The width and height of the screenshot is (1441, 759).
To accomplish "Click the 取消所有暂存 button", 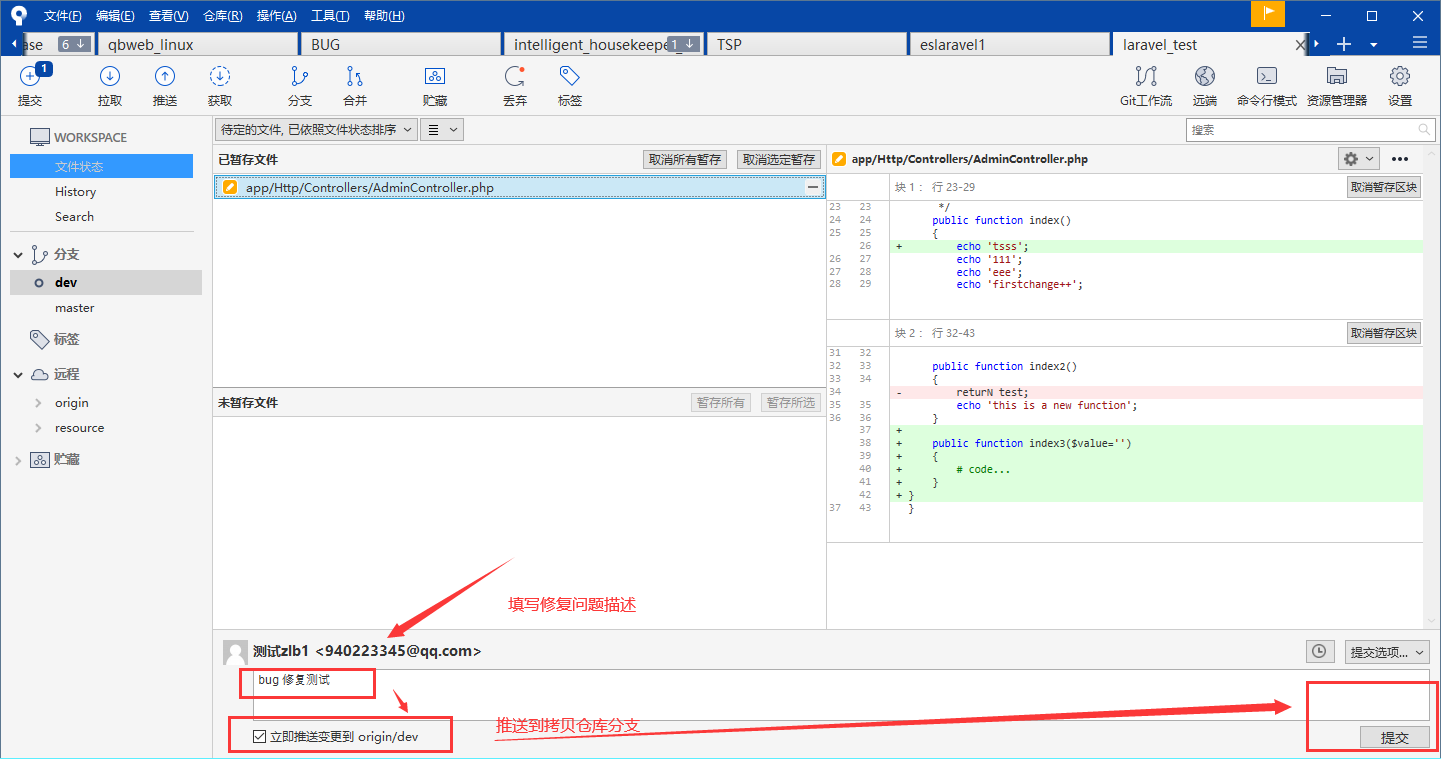I will point(684,160).
